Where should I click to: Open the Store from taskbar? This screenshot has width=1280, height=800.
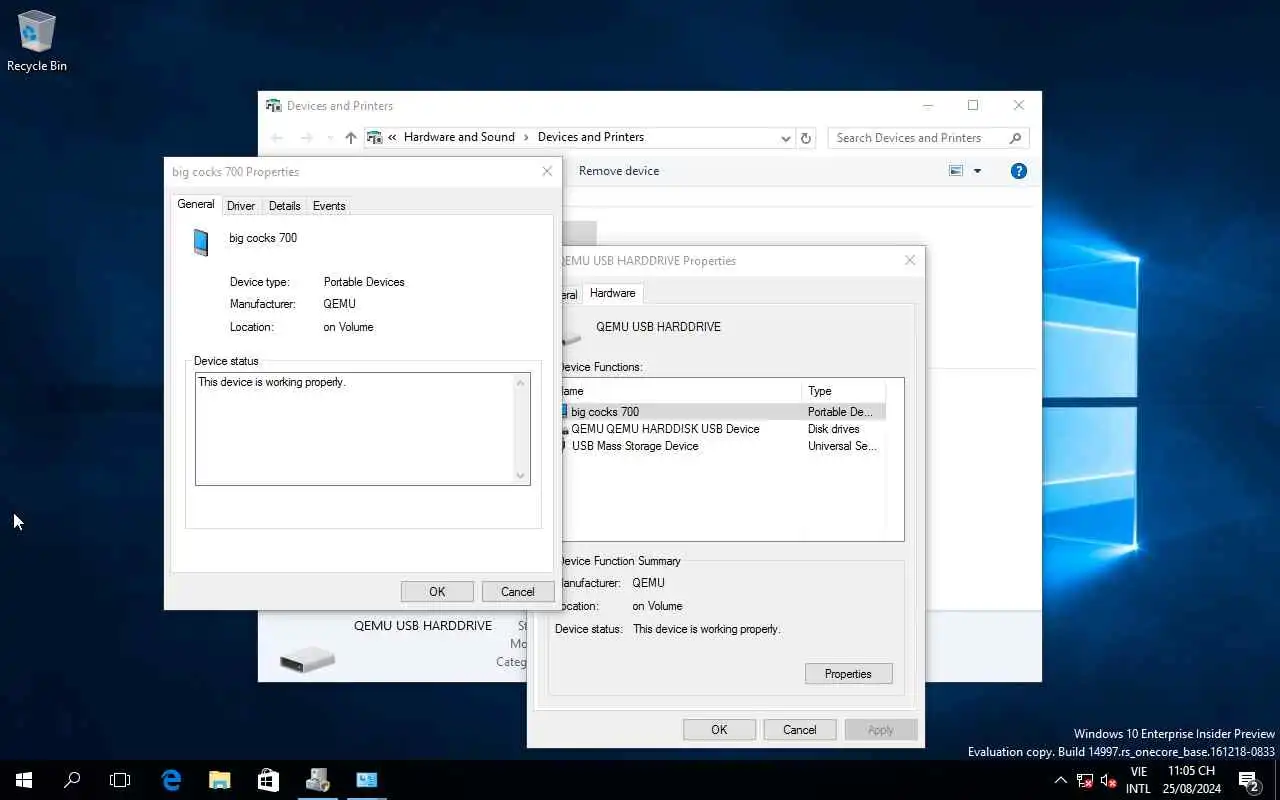268,780
